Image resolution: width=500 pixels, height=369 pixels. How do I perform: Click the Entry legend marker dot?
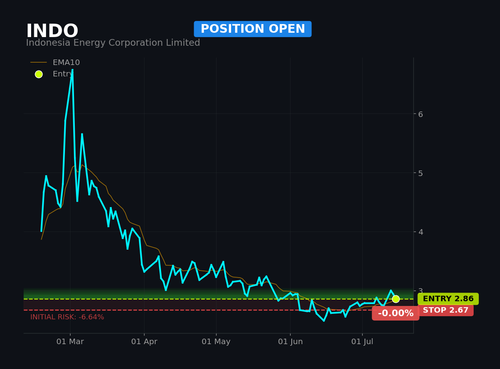click(39, 74)
